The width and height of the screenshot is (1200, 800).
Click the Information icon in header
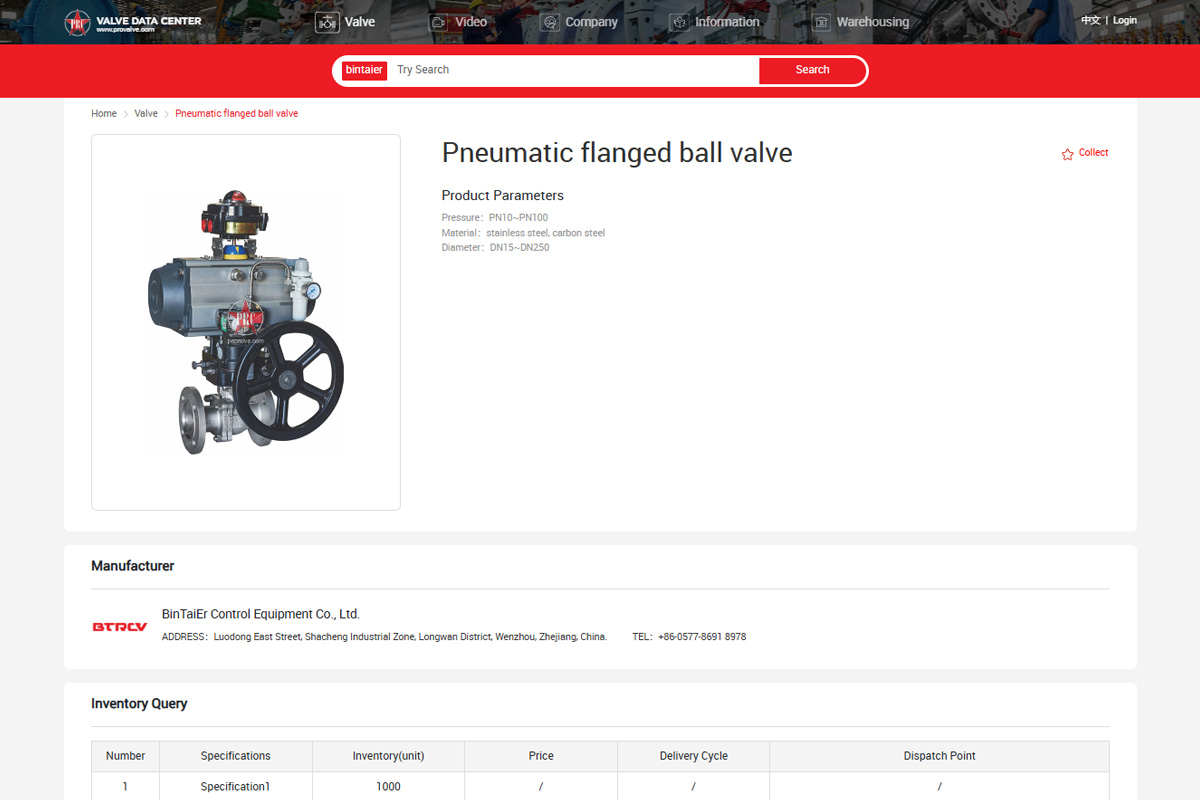(680, 22)
